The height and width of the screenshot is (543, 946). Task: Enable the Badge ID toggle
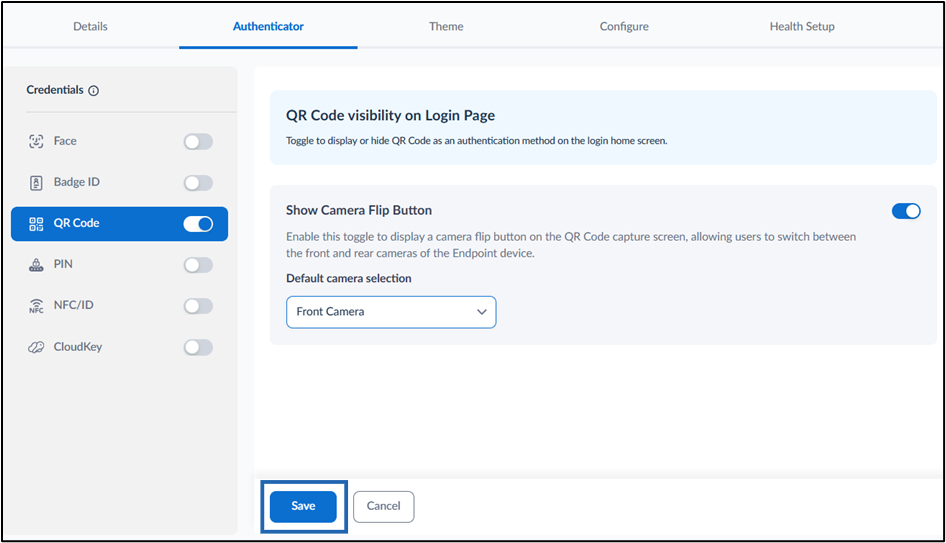point(198,183)
